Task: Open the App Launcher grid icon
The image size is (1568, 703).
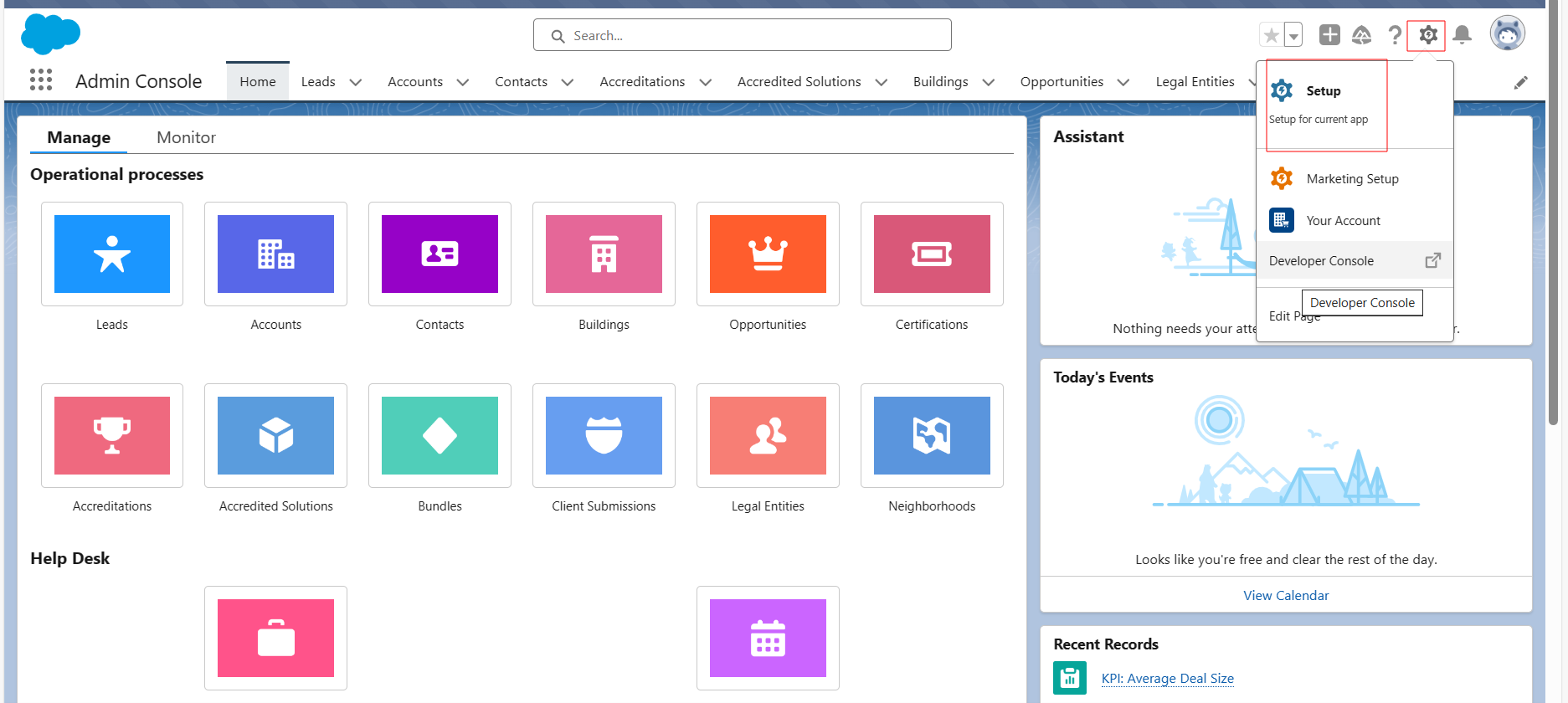Action: (41, 80)
